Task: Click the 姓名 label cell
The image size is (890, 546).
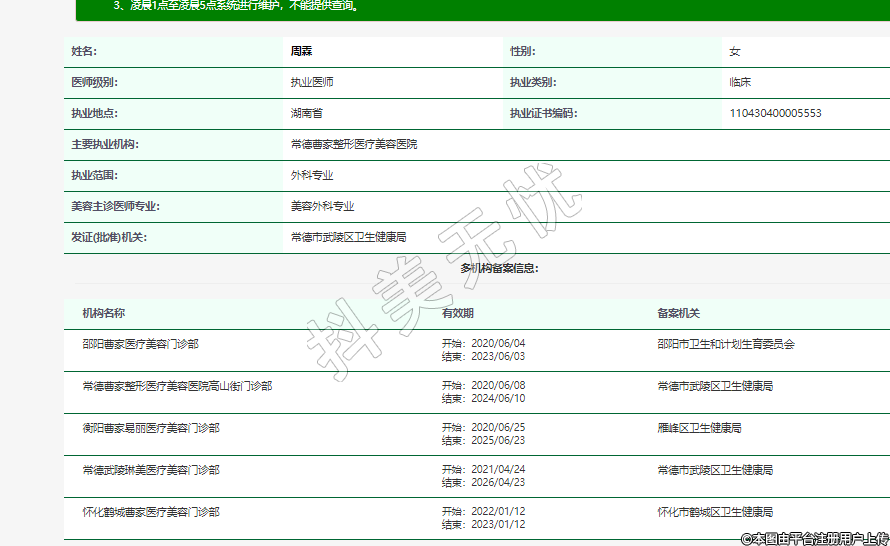Action: (84, 51)
